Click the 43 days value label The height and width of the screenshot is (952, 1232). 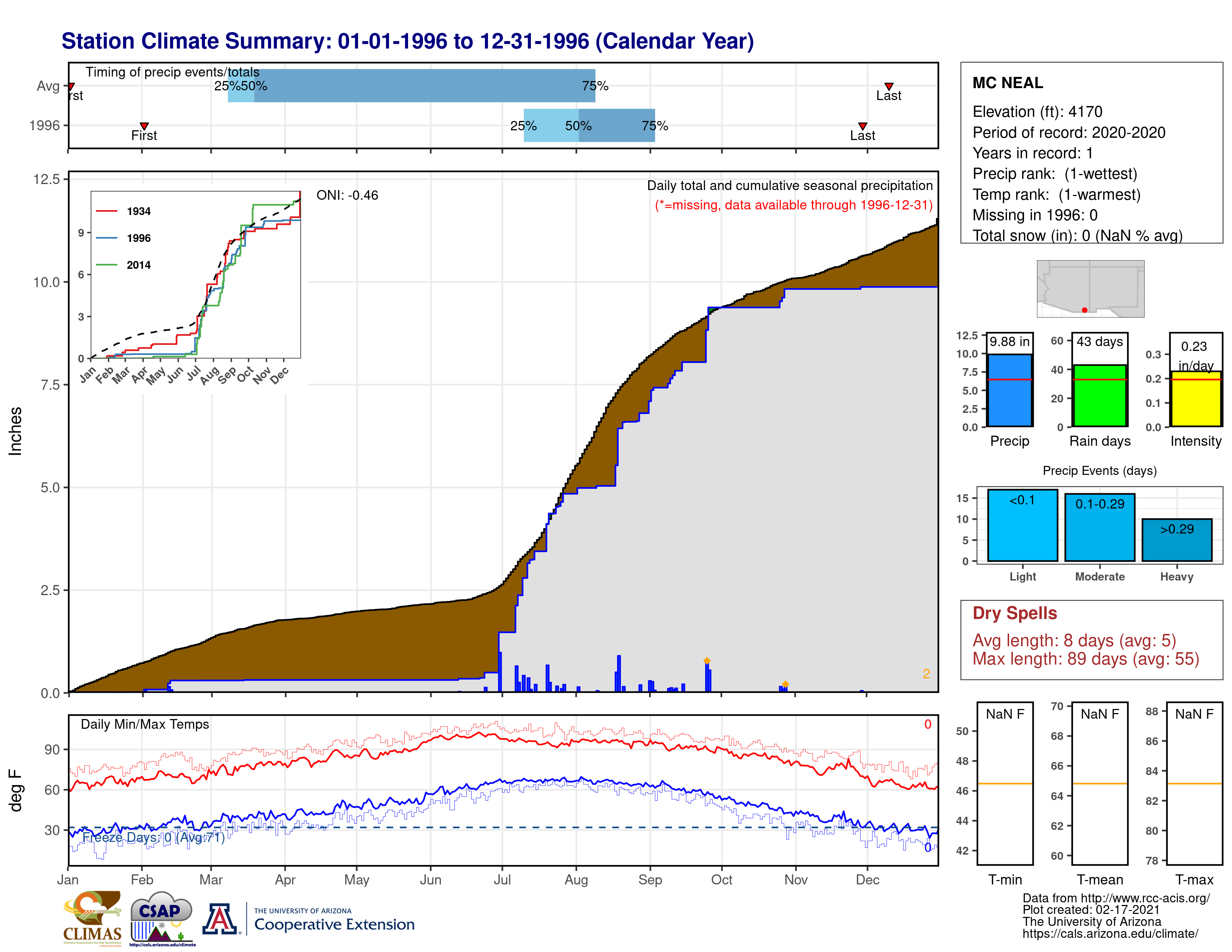point(1099,342)
